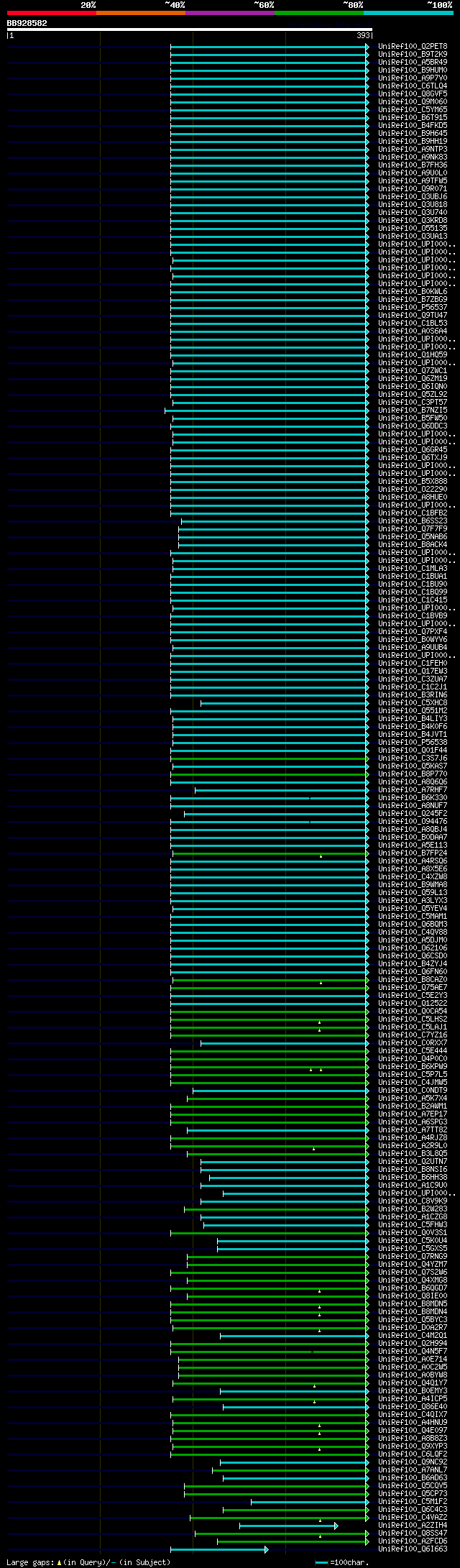460x1568 pixels.
Task: Open hit UniRef100_Q2PET8
Action: click(413, 47)
